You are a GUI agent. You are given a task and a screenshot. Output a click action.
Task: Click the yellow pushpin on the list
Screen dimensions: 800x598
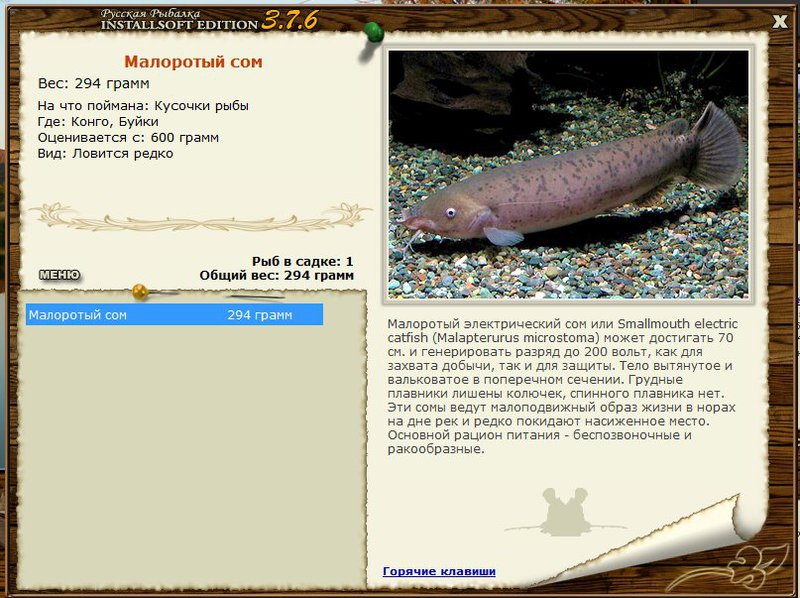(x=140, y=292)
